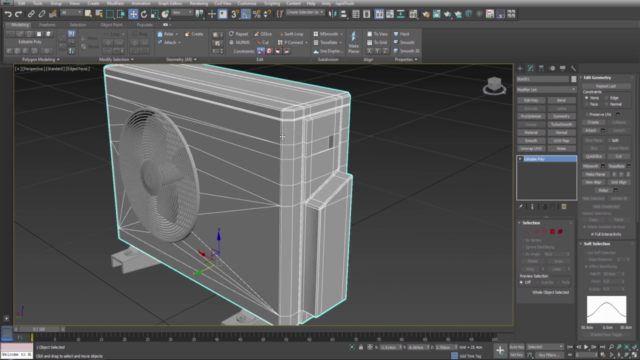This screenshot has height=360, width=640.
Task: Open the Object Paint ribbon tab
Action: 111,25
